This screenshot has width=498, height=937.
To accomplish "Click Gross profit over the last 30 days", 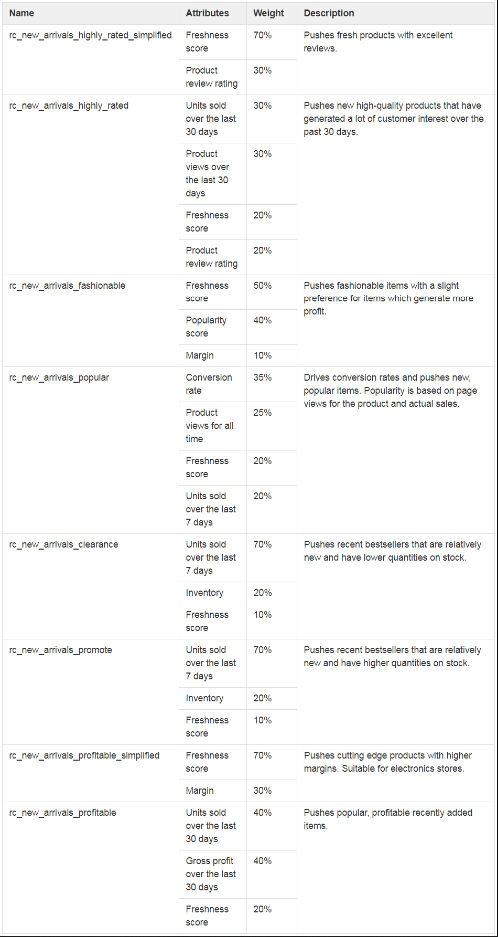I will [212, 874].
